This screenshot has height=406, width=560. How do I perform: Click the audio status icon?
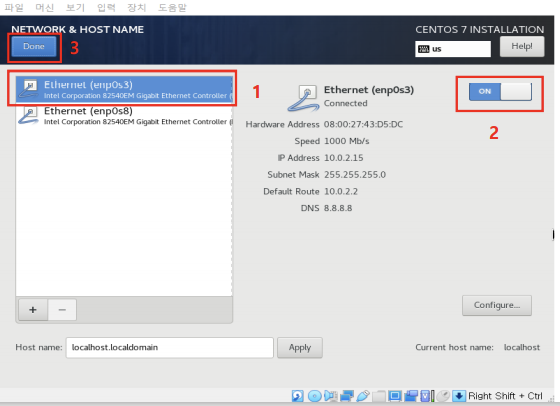click(331, 396)
